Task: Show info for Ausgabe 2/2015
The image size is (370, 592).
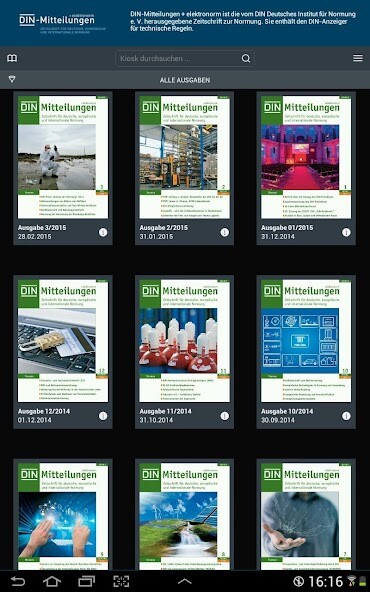Action: pos(224,232)
